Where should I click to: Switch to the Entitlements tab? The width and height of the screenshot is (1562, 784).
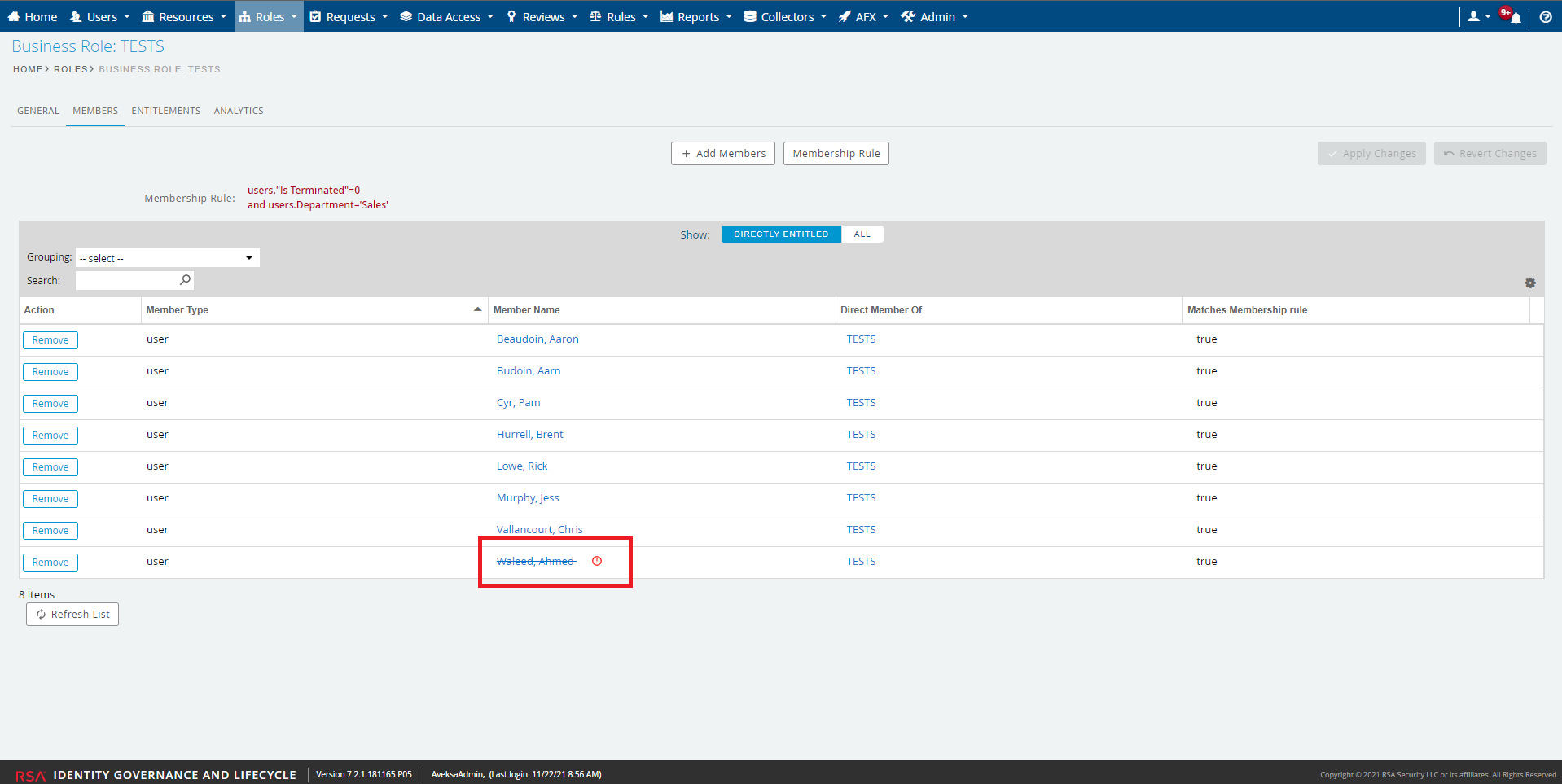pos(165,111)
